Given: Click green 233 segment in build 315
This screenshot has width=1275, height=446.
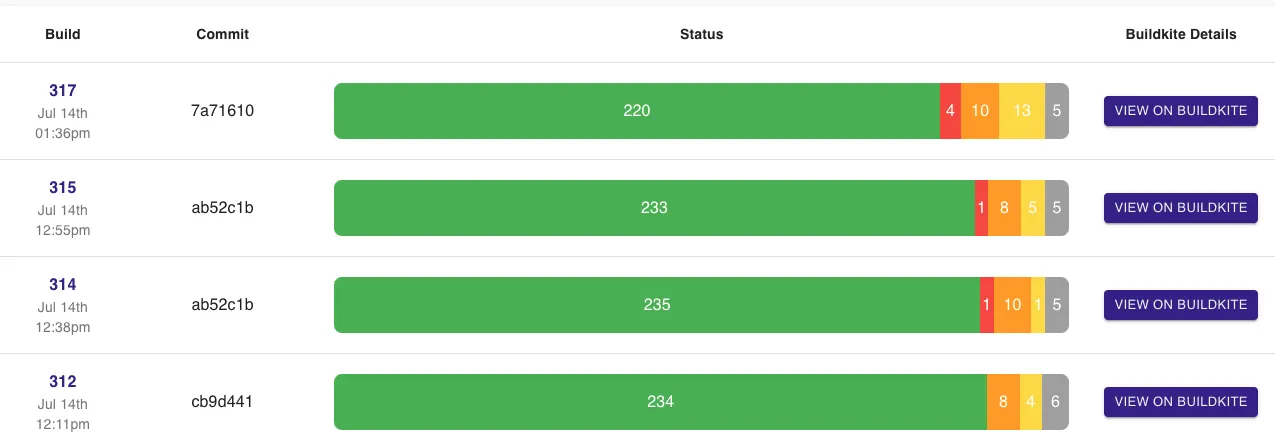Looking at the screenshot, I should (x=654, y=208).
